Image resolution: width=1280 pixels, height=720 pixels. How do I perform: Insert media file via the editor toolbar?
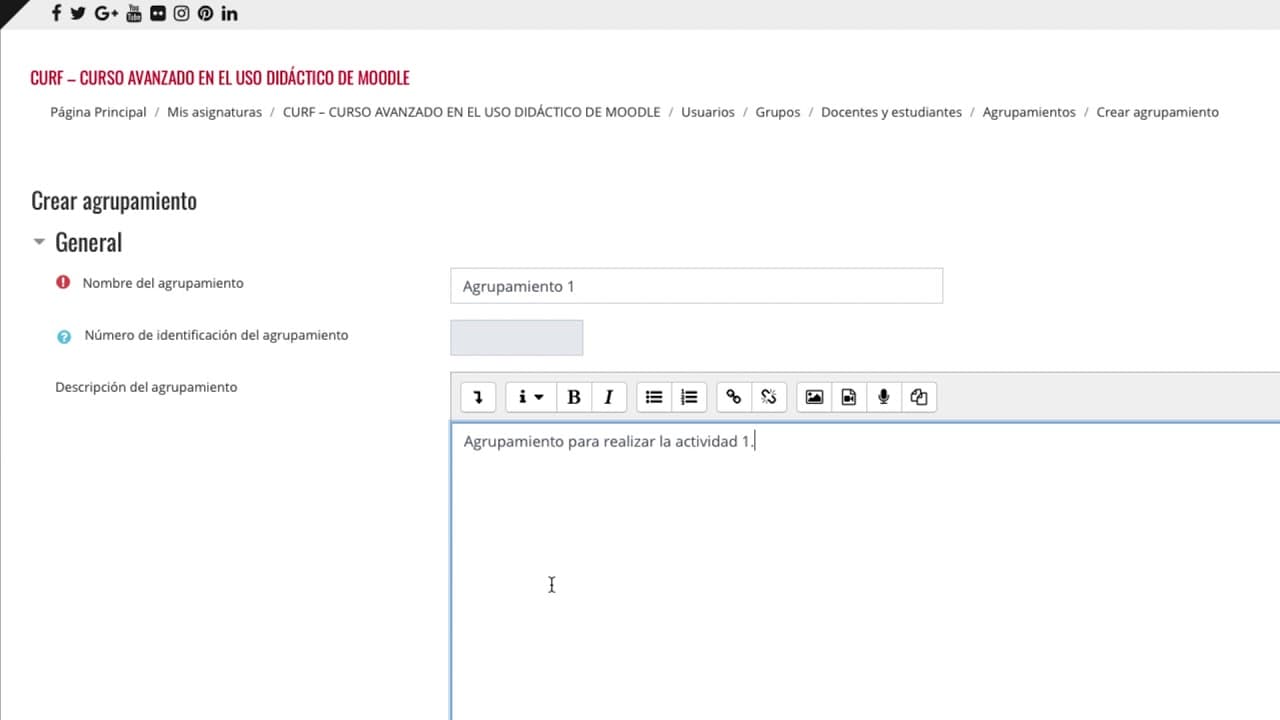(849, 397)
